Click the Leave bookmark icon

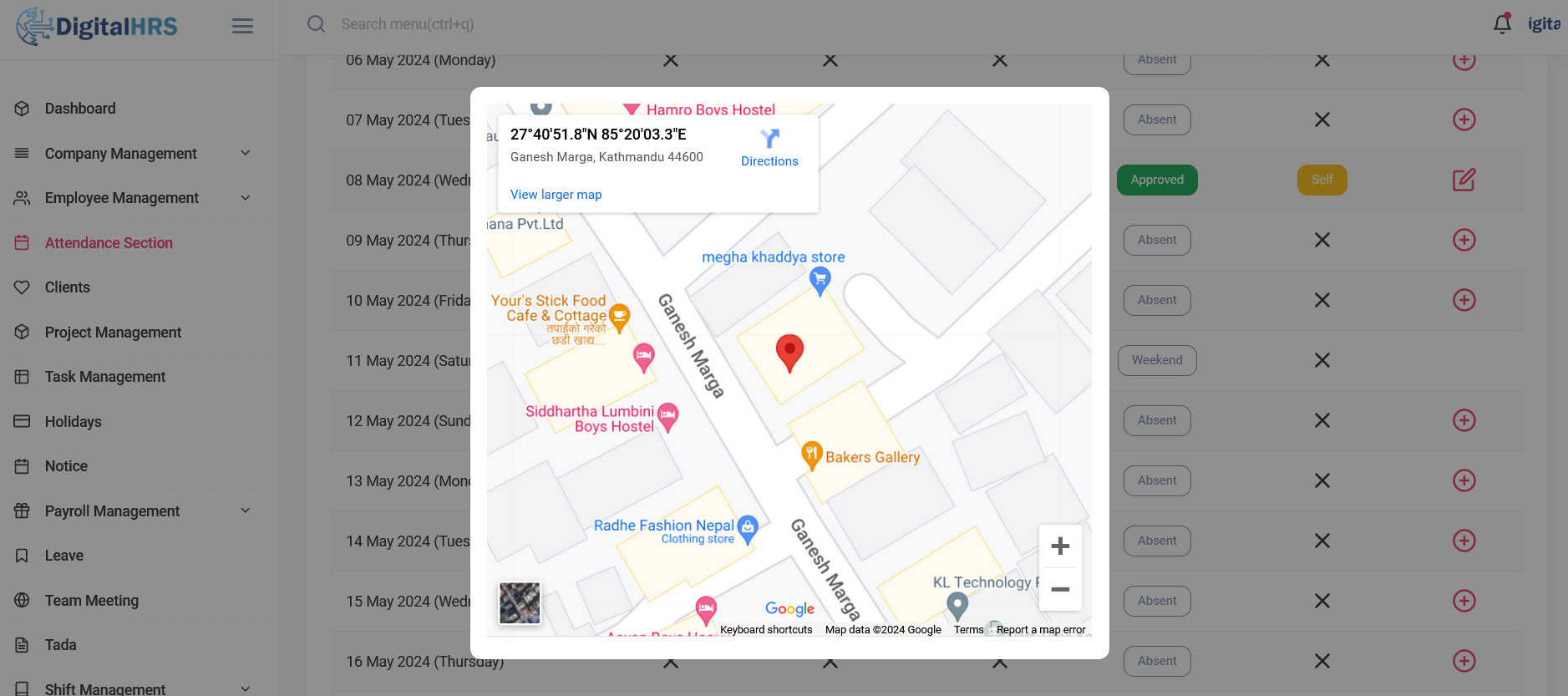pos(23,556)
